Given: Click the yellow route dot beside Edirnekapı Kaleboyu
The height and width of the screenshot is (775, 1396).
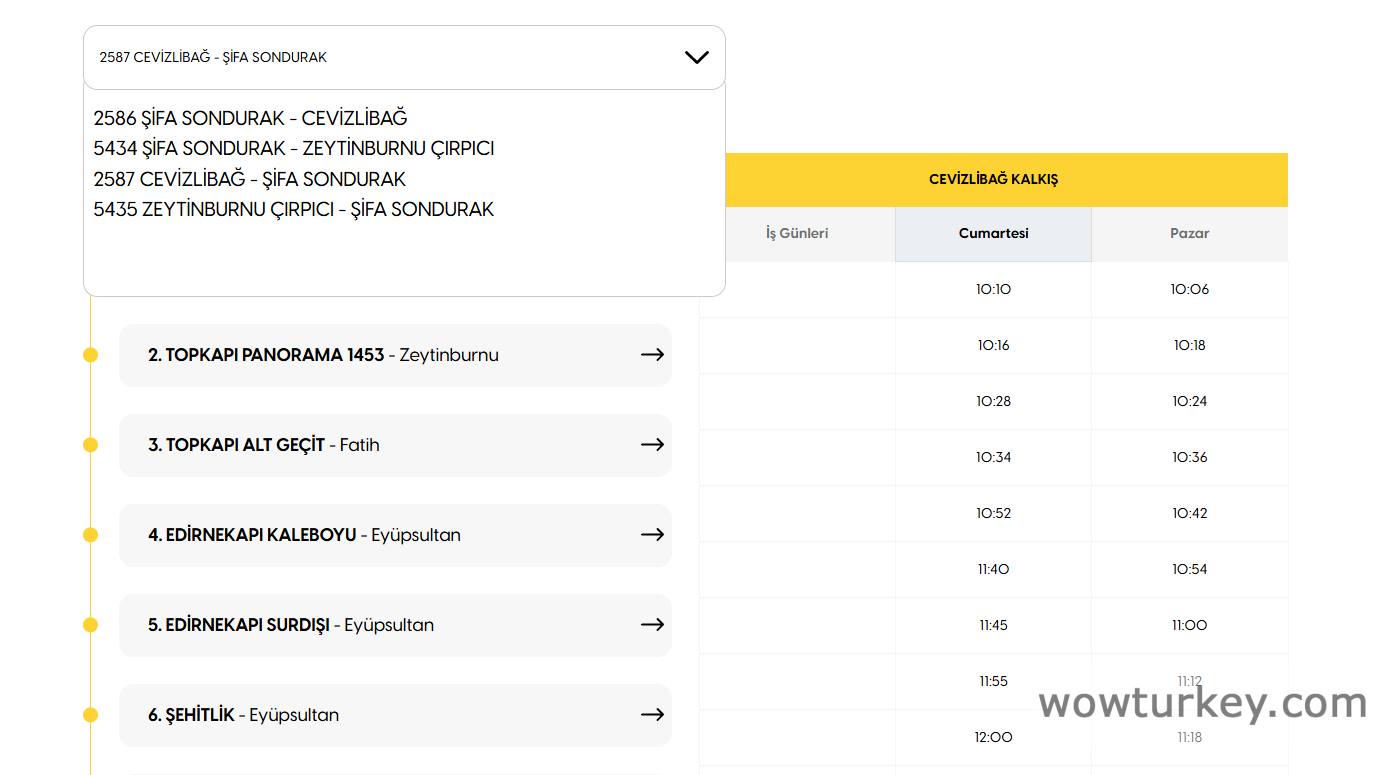Looking at the screenshot, I should tap(91, 535).
